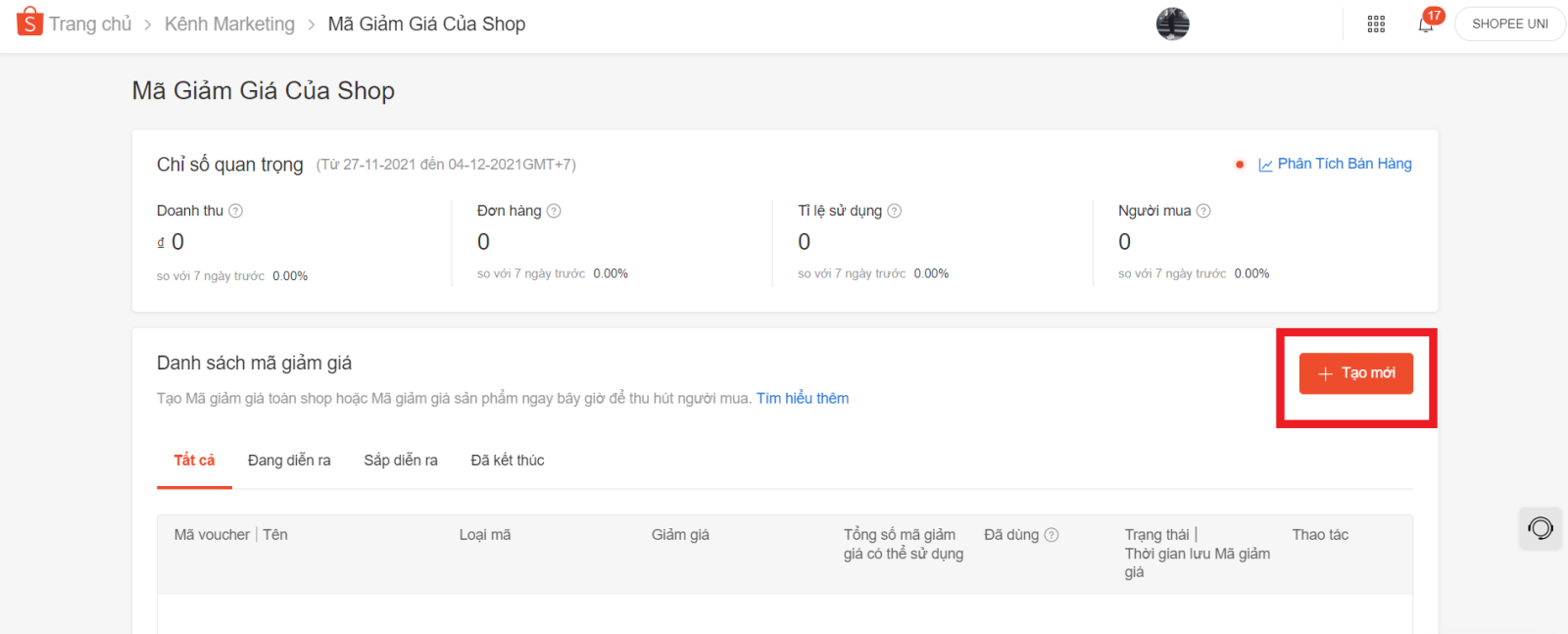Click help icon next to Đơn hàng
The width and height of the screenshot is (1568, 634).
point(554,211)
